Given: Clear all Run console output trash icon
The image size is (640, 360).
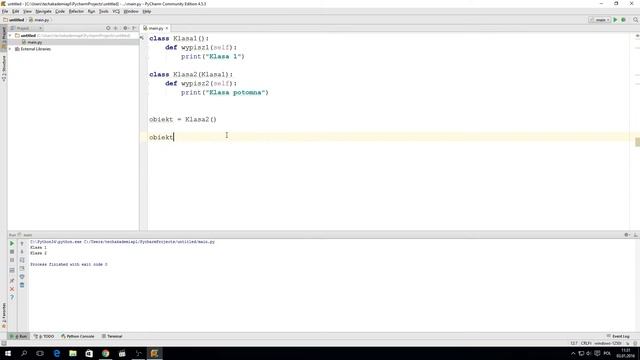Looking at the screenshot, I should [x=22, y=285].
